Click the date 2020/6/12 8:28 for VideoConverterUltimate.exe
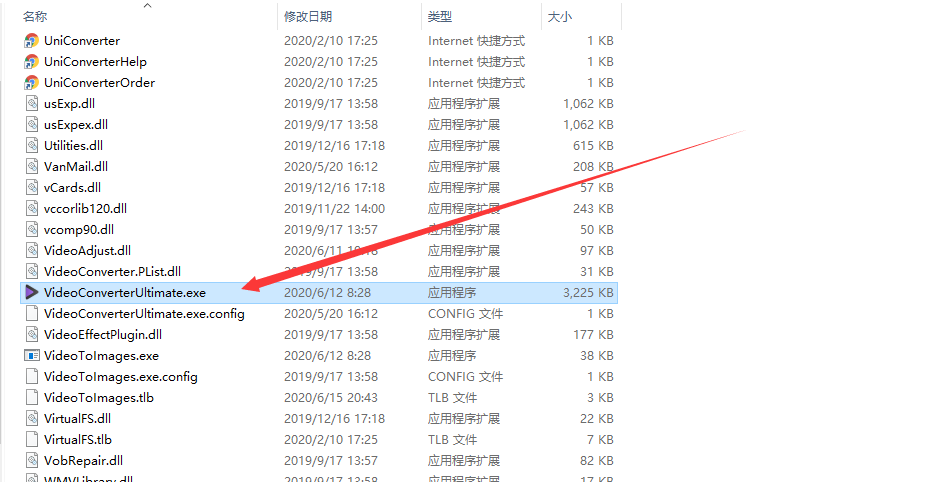The height and width of the screenshot is (482, 931). (x=327, y=293)
